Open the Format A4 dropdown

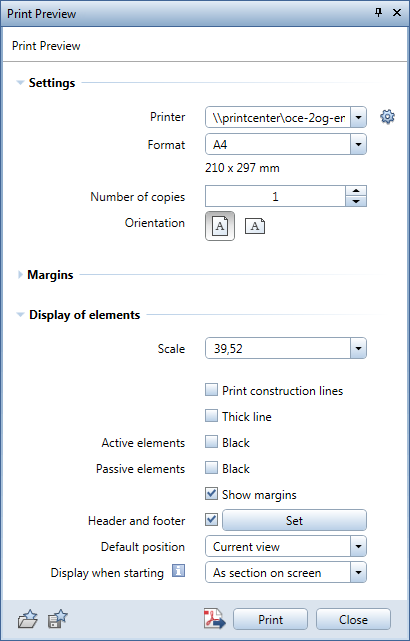358,144
